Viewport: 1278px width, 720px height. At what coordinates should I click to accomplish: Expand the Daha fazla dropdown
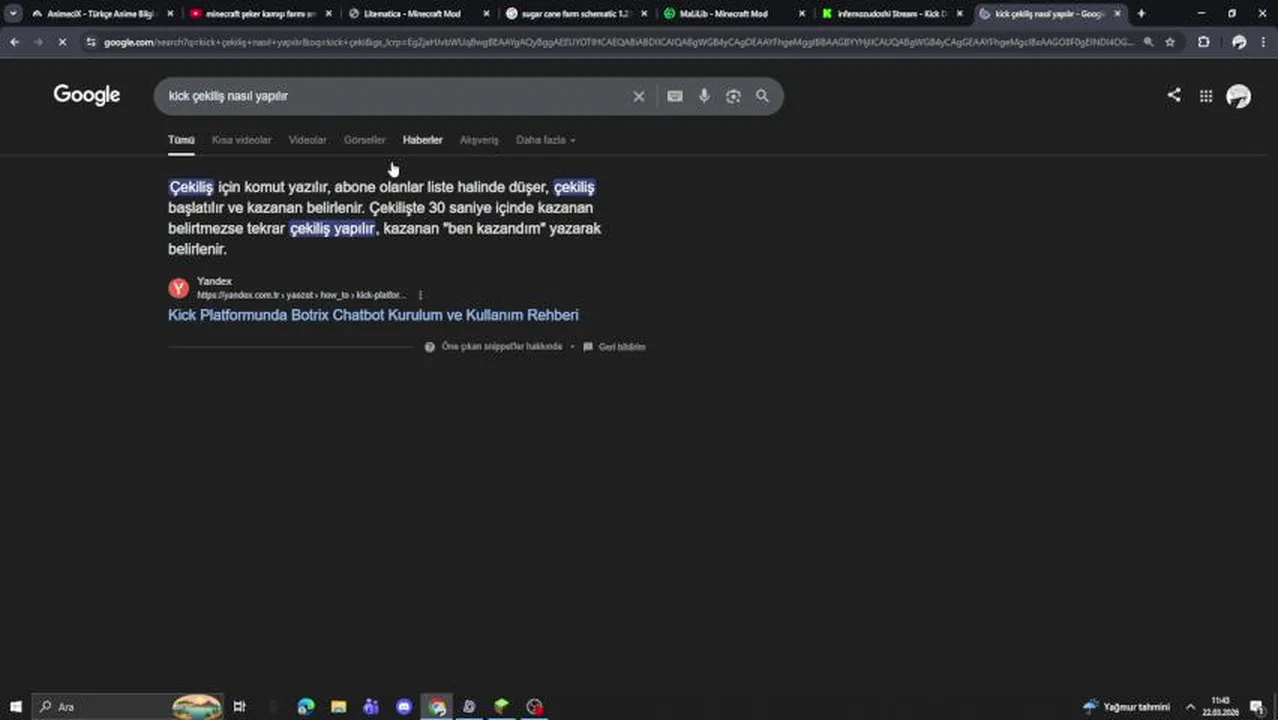[x=545, y=140]
